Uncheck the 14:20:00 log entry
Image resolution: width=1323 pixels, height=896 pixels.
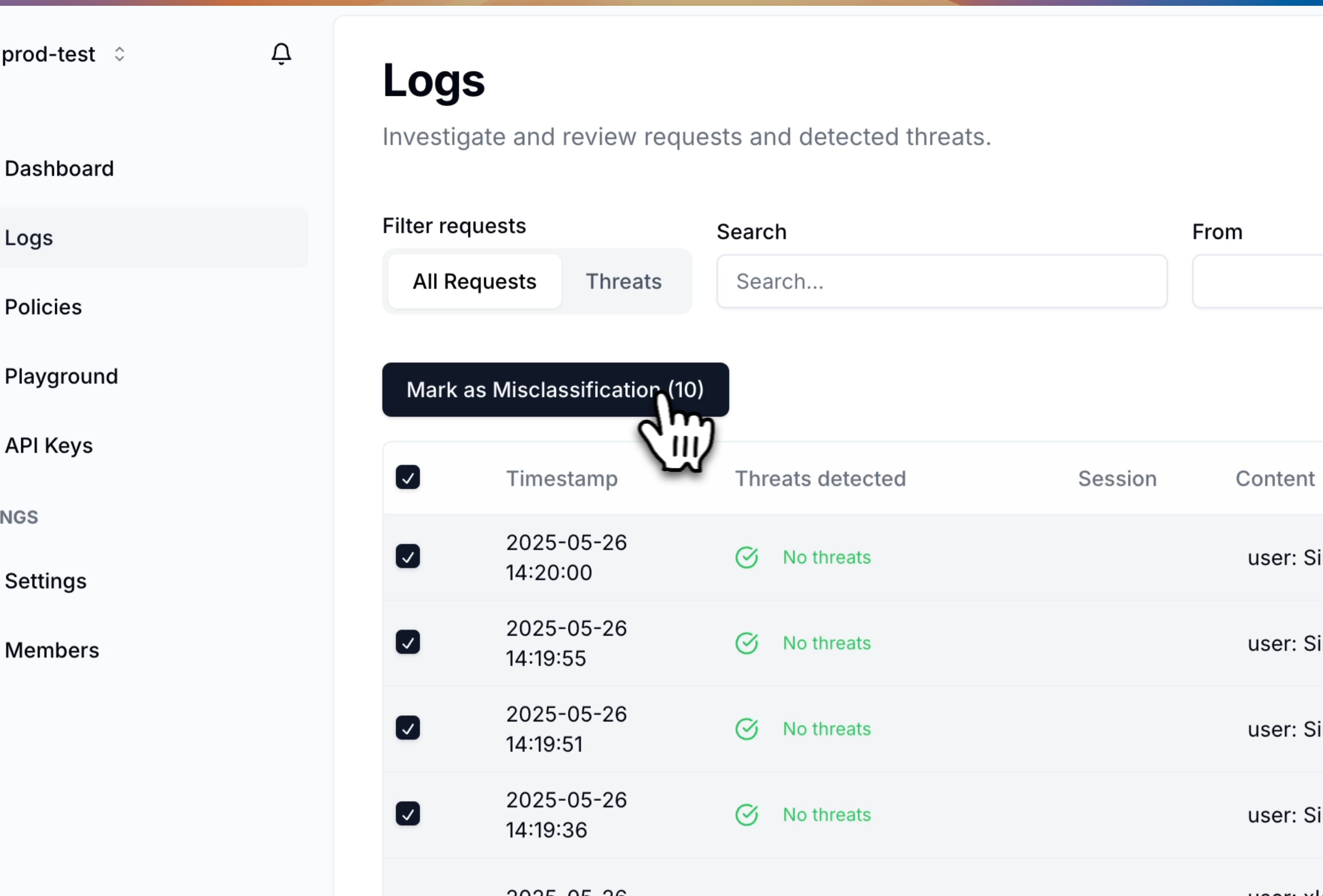pyautogui.click(x=408, y=556)
